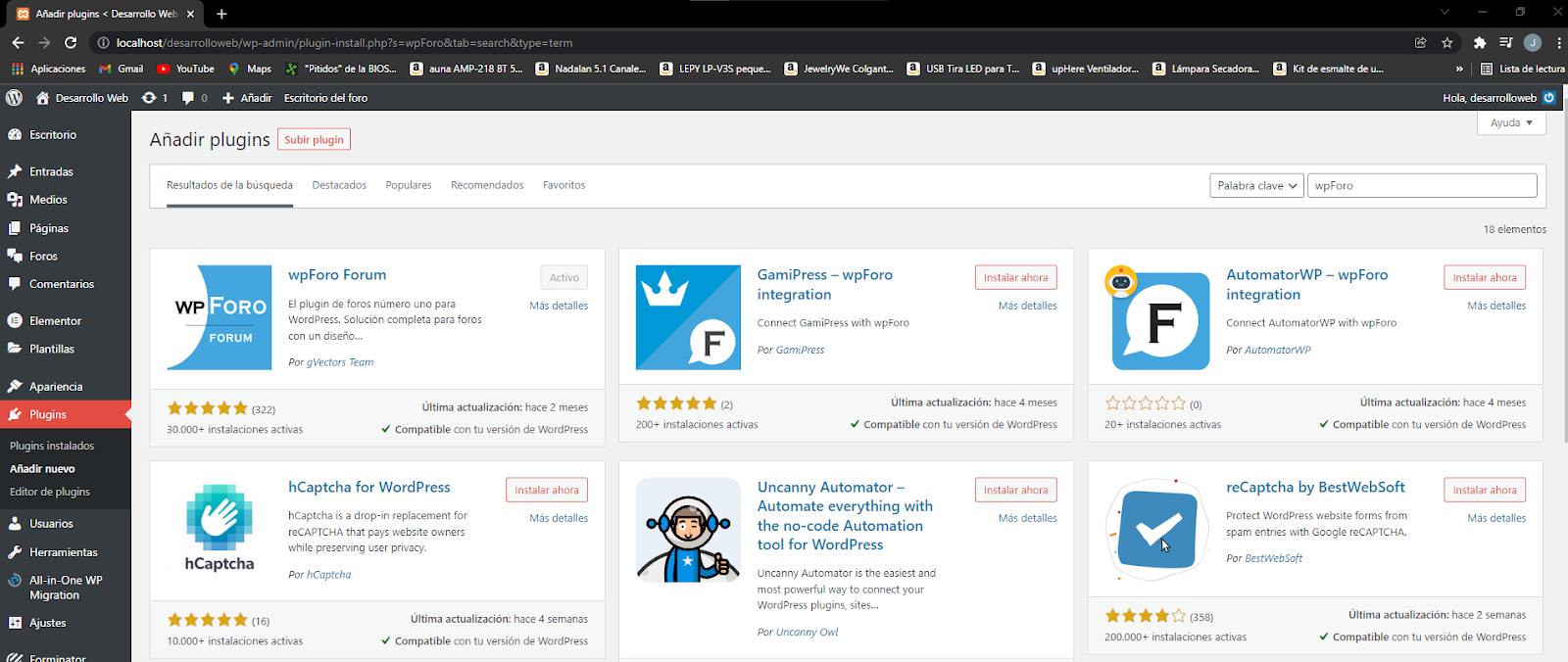Switch to the Recomendados tab

click(x=487, y=185)
